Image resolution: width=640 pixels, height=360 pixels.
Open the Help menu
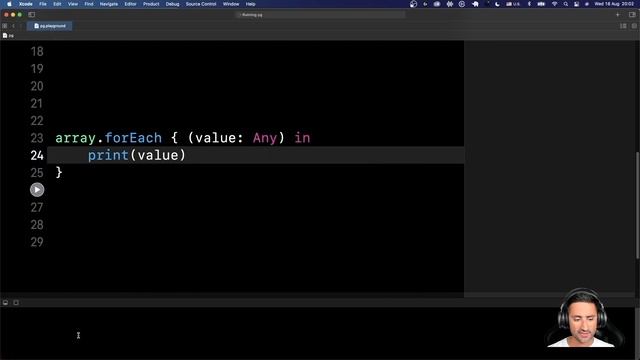(251, 4)
